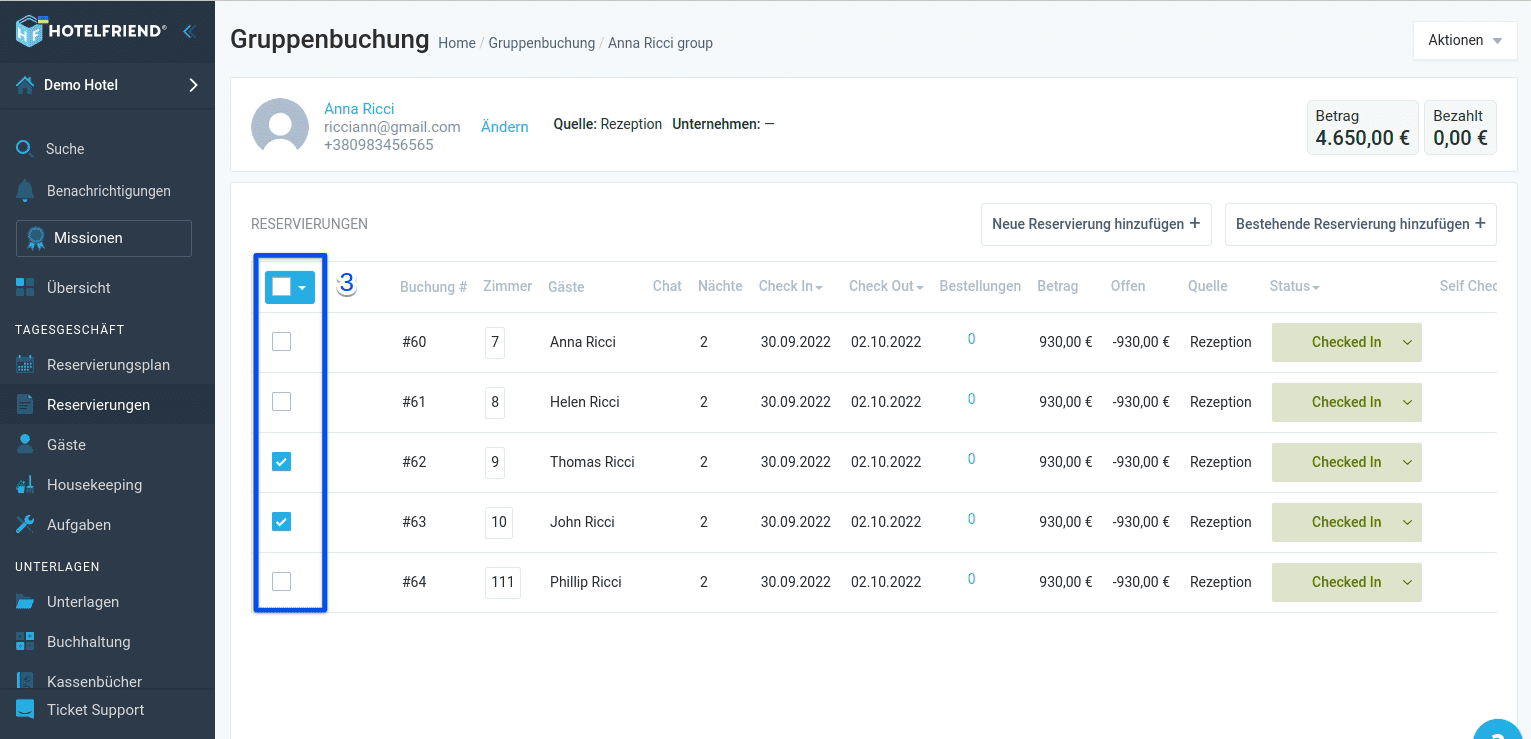Open status dropdown for booking #61
Image resolution: width=1531 pixels, height=739 pixels.
(1347, 402)
